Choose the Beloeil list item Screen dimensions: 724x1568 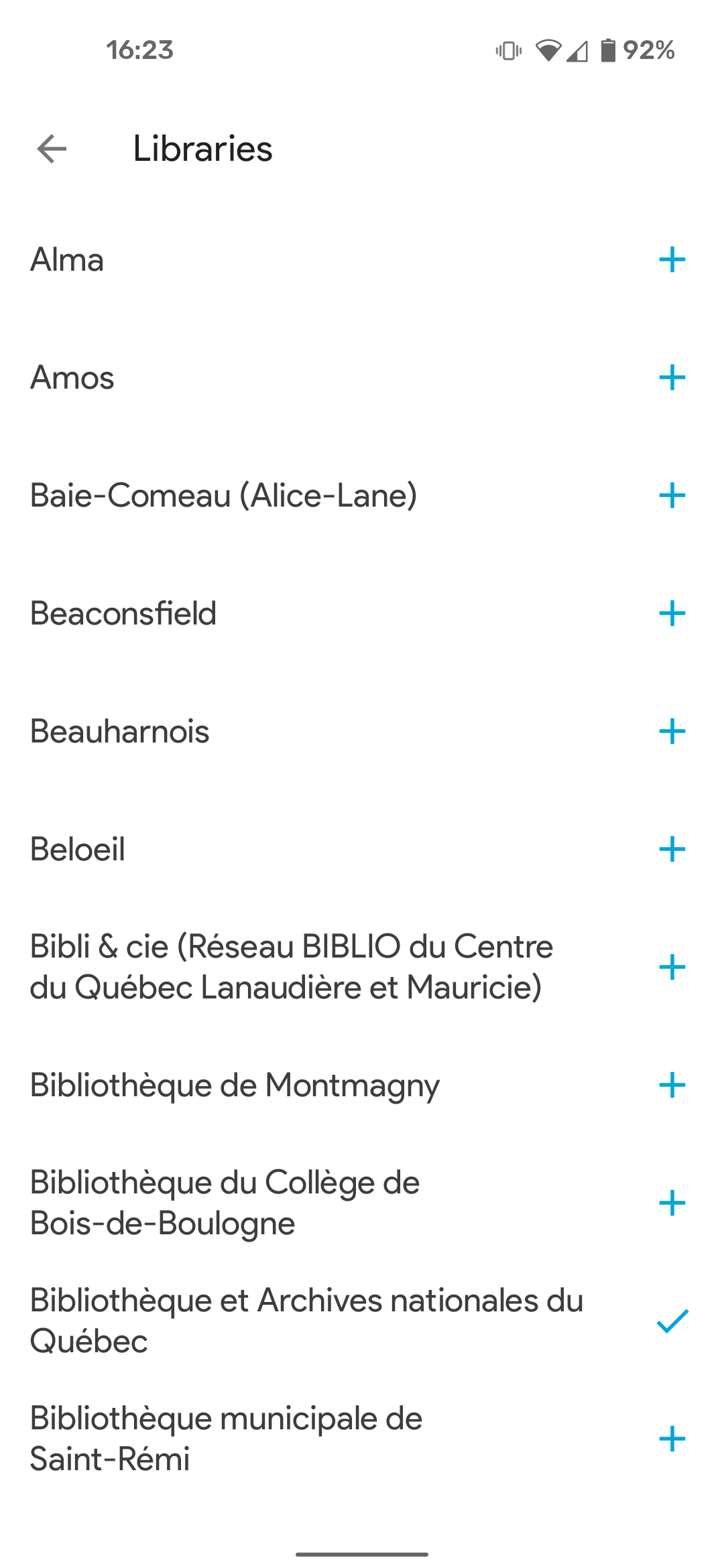pos(78,850)
